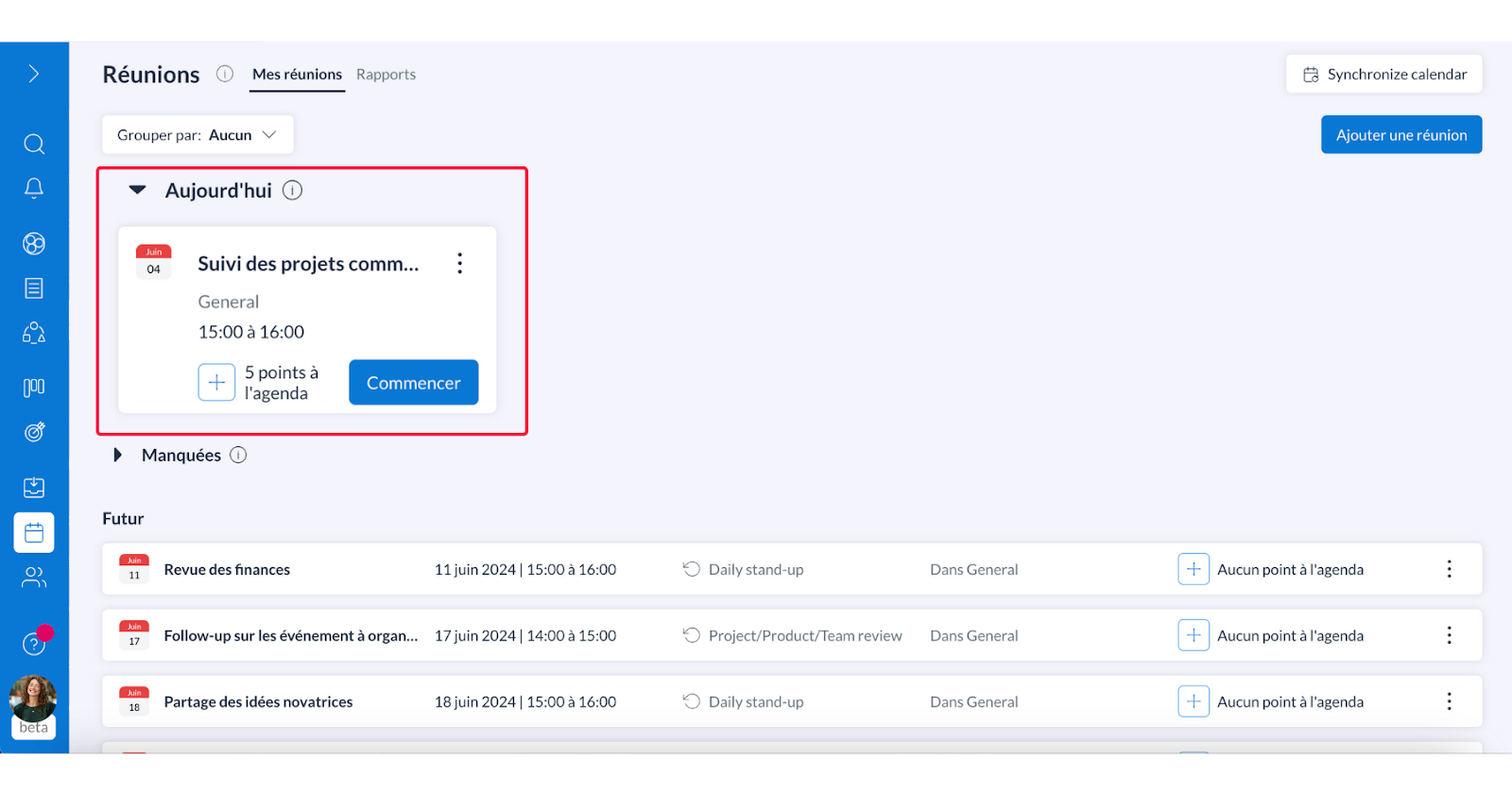Open three-dot menu for Revue des finances
This screenshot has width=1512, height=795.
(1449, 569)
